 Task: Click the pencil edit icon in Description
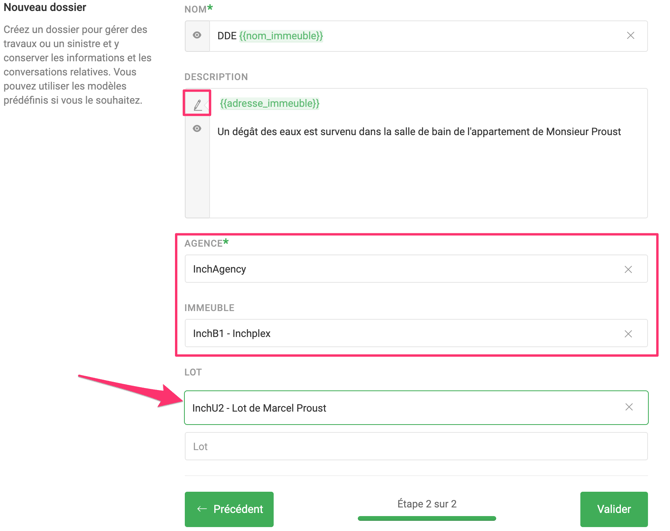point(197,104)
